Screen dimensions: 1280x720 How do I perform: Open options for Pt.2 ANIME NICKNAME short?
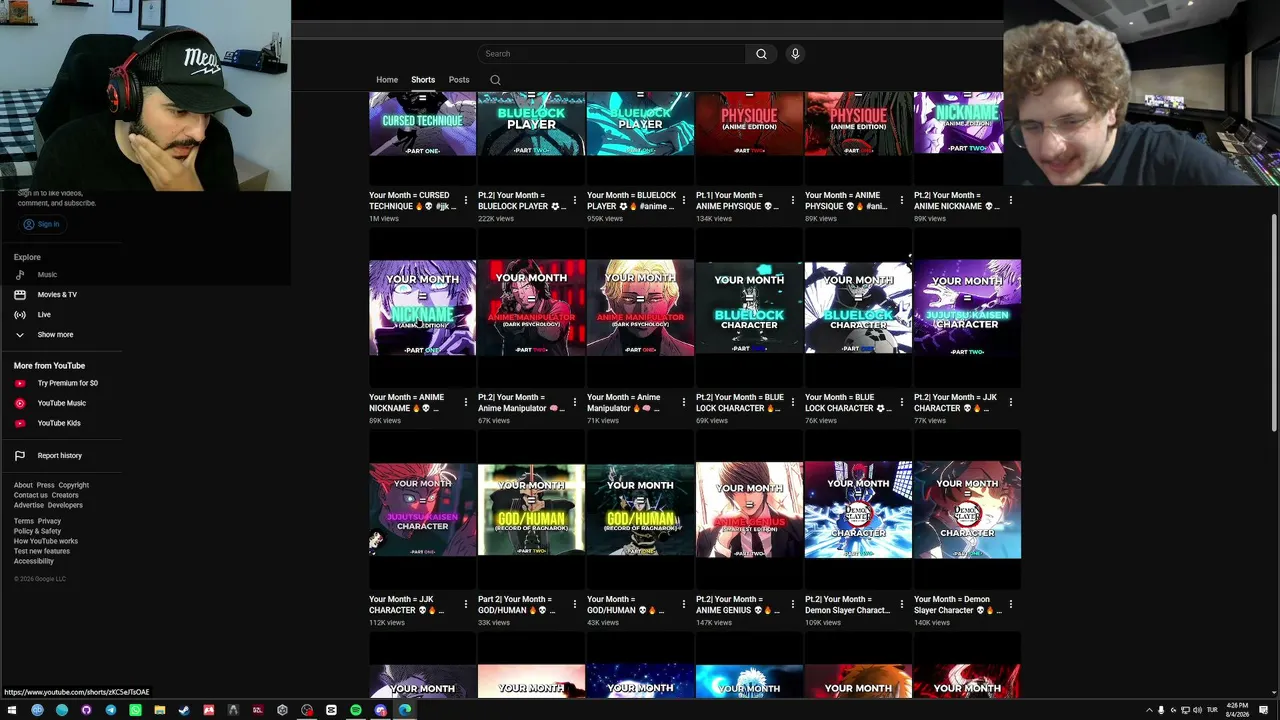click(x=1011, y=201)
